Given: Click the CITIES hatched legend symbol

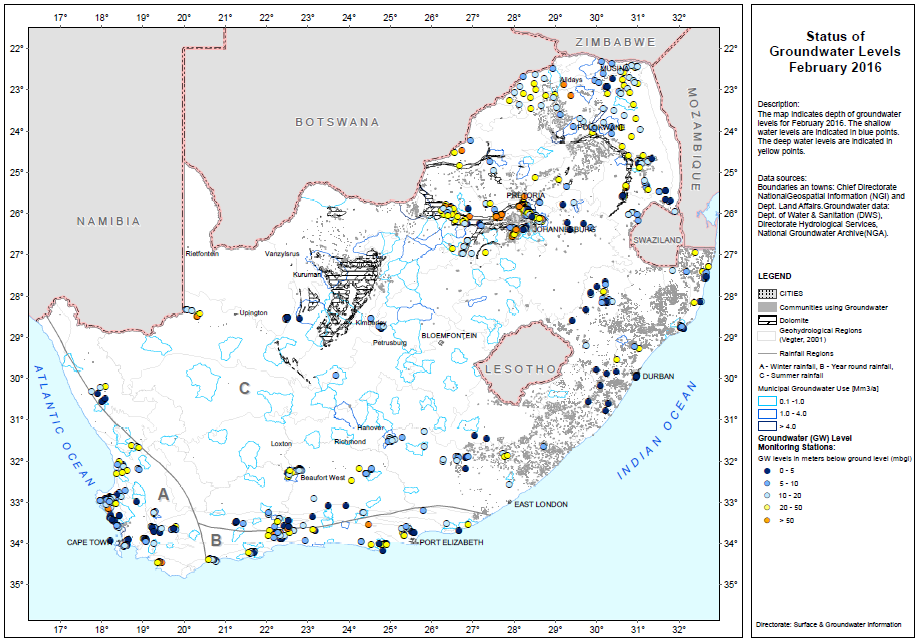Looking at the screenshot, I should 767,293.
